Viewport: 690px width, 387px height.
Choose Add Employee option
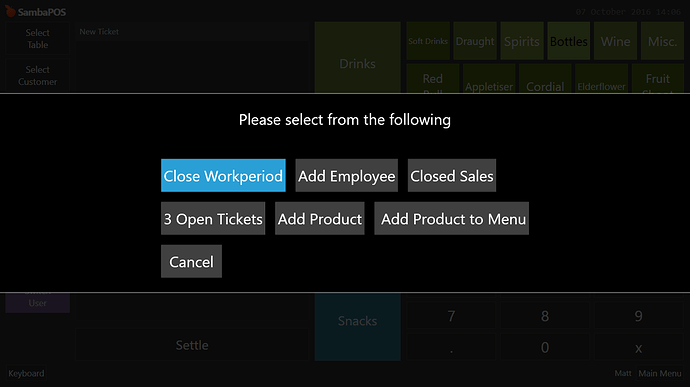pyautogui.click(x=346, y=175)
